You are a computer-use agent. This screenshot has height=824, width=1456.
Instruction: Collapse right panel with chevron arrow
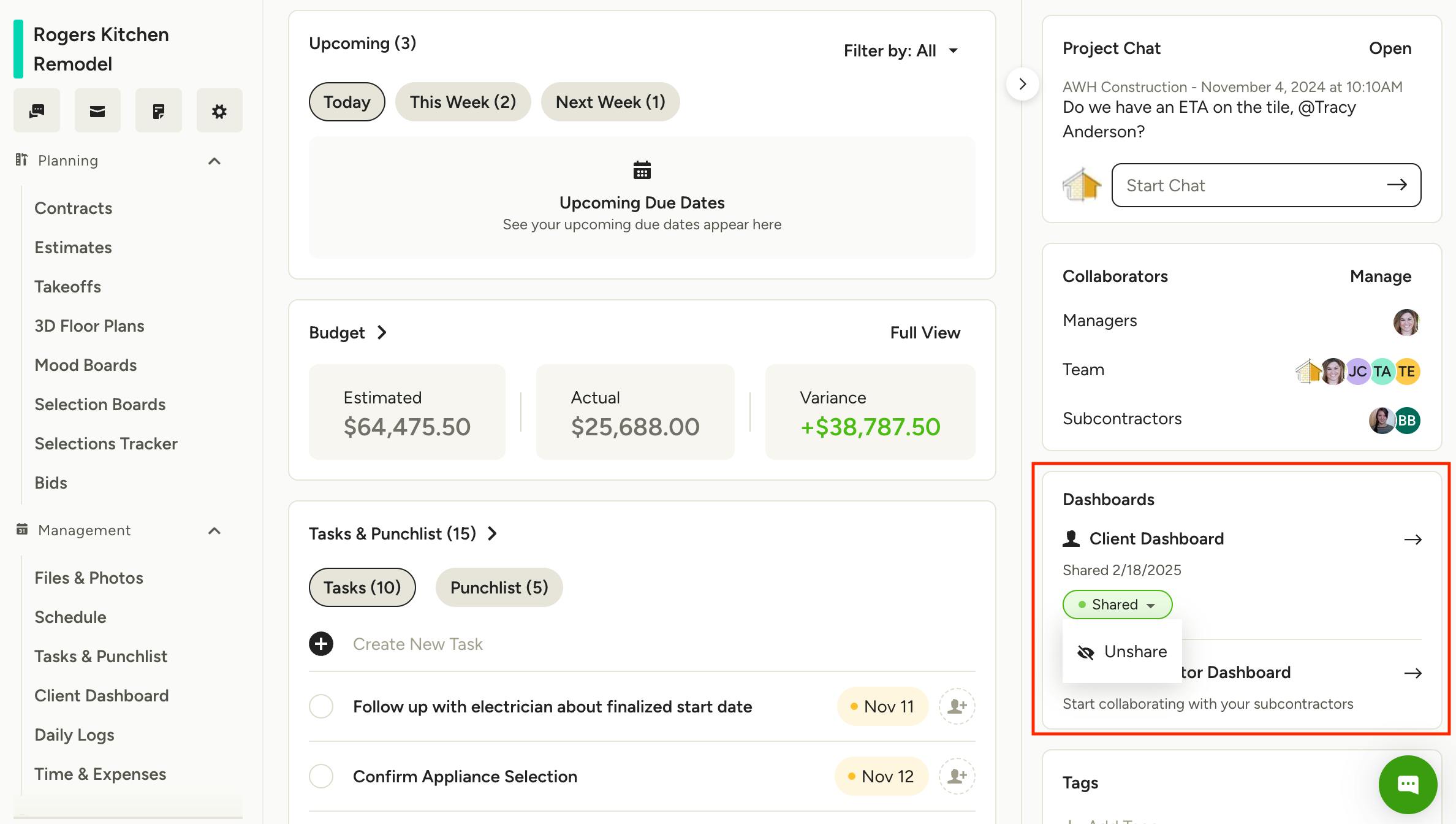click(x=1022, y=84)
